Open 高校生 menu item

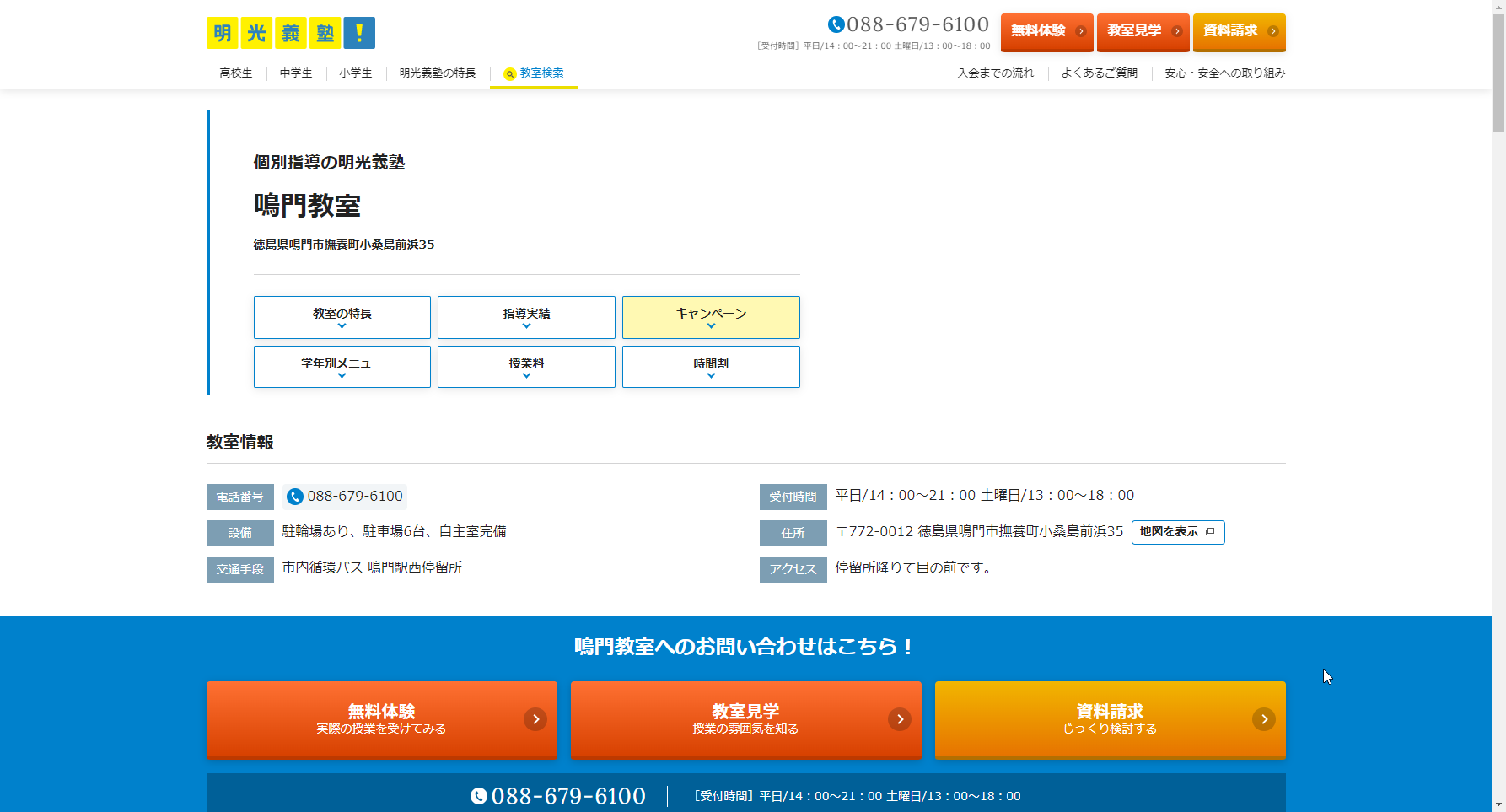(x=236, y=73)
